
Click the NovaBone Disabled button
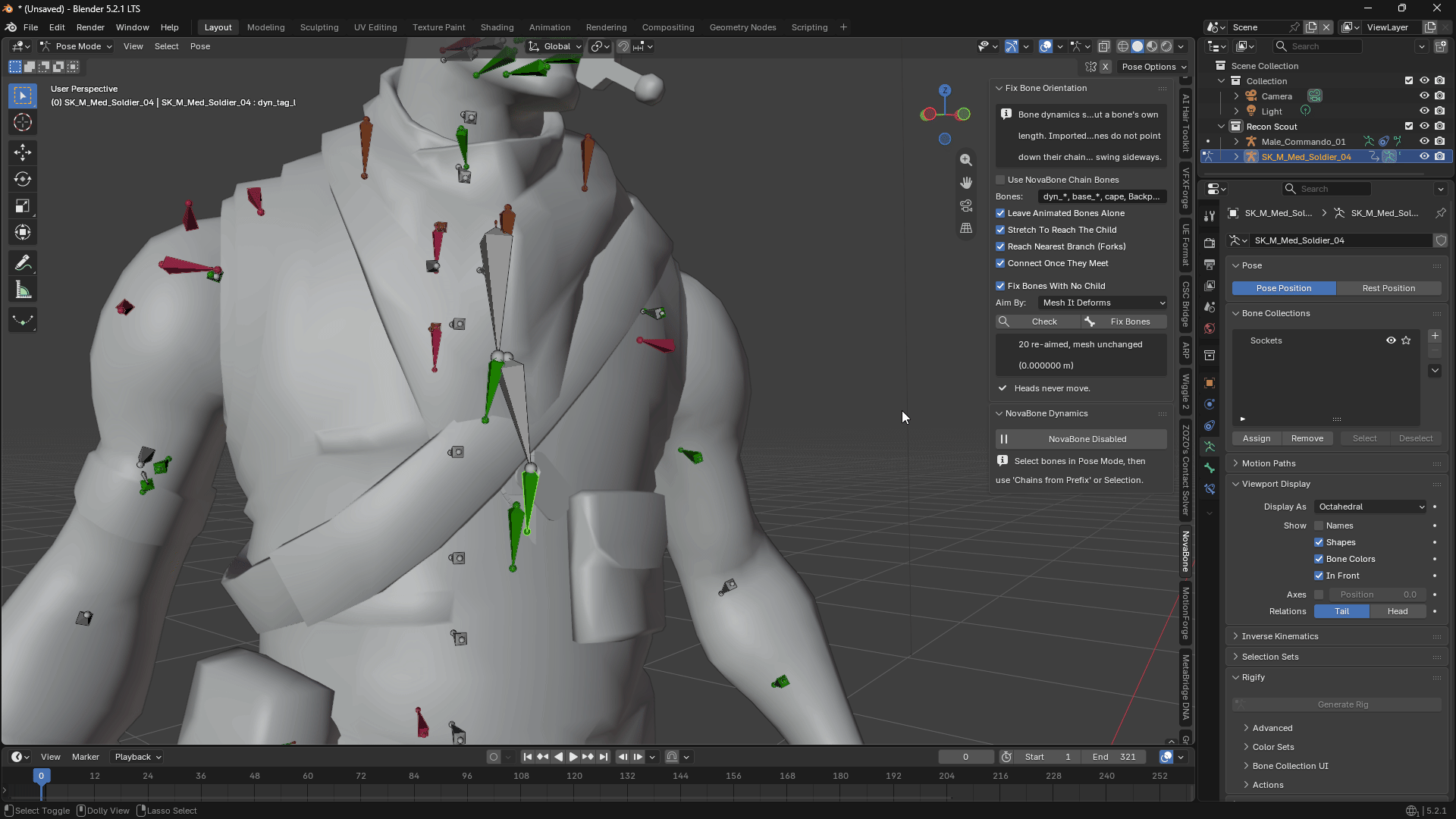click(x=1081, y=439)
